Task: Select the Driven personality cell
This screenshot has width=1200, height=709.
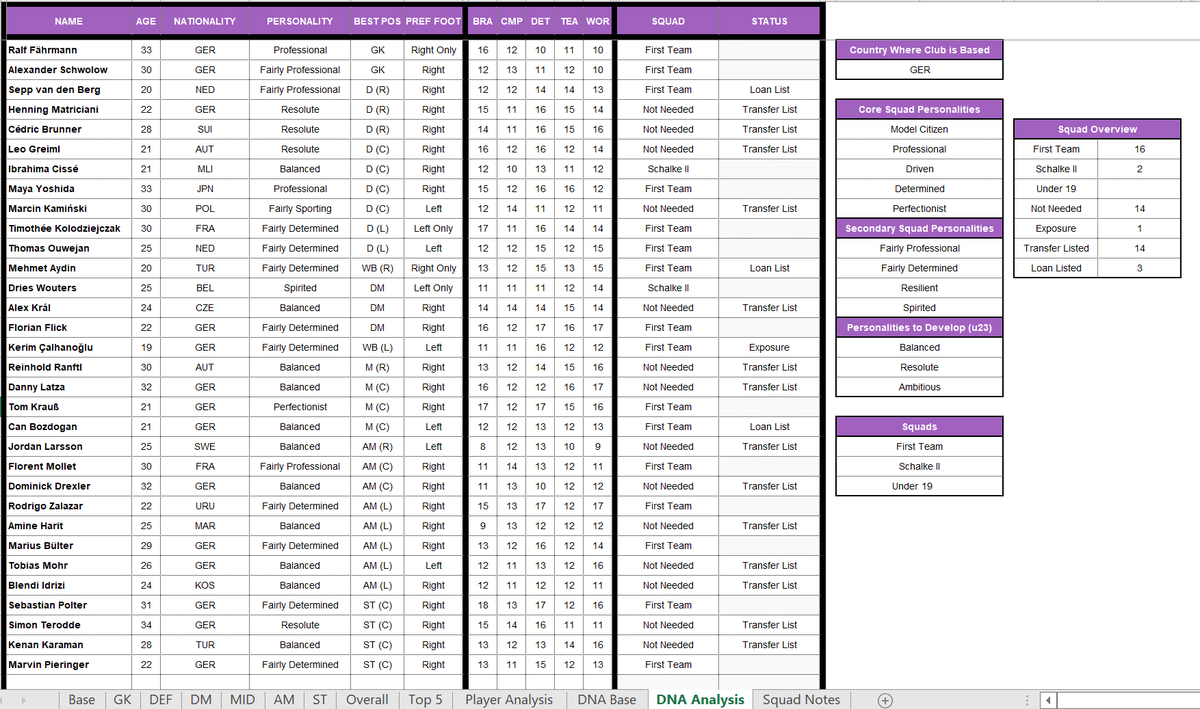Action: [919, 169]
